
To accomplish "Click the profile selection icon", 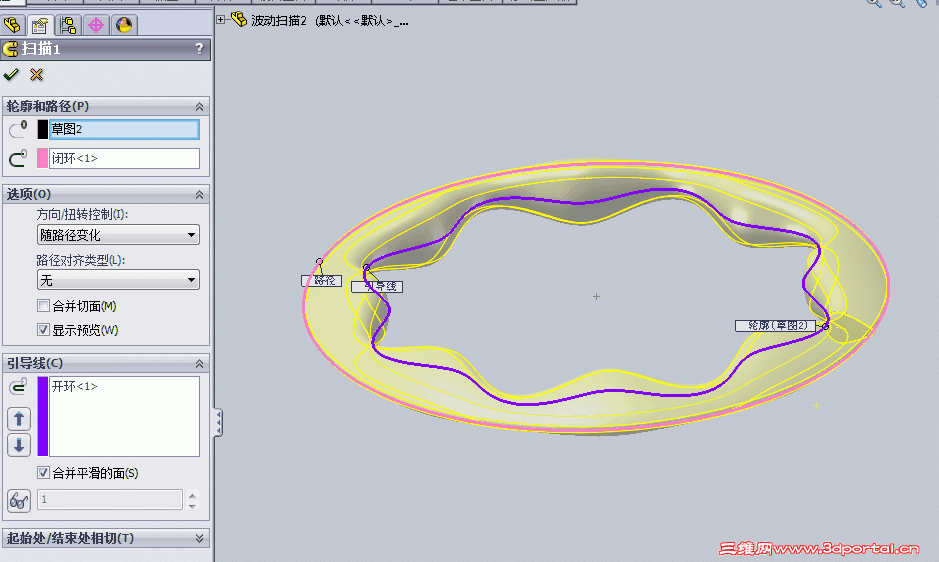I will click(18, 129).
